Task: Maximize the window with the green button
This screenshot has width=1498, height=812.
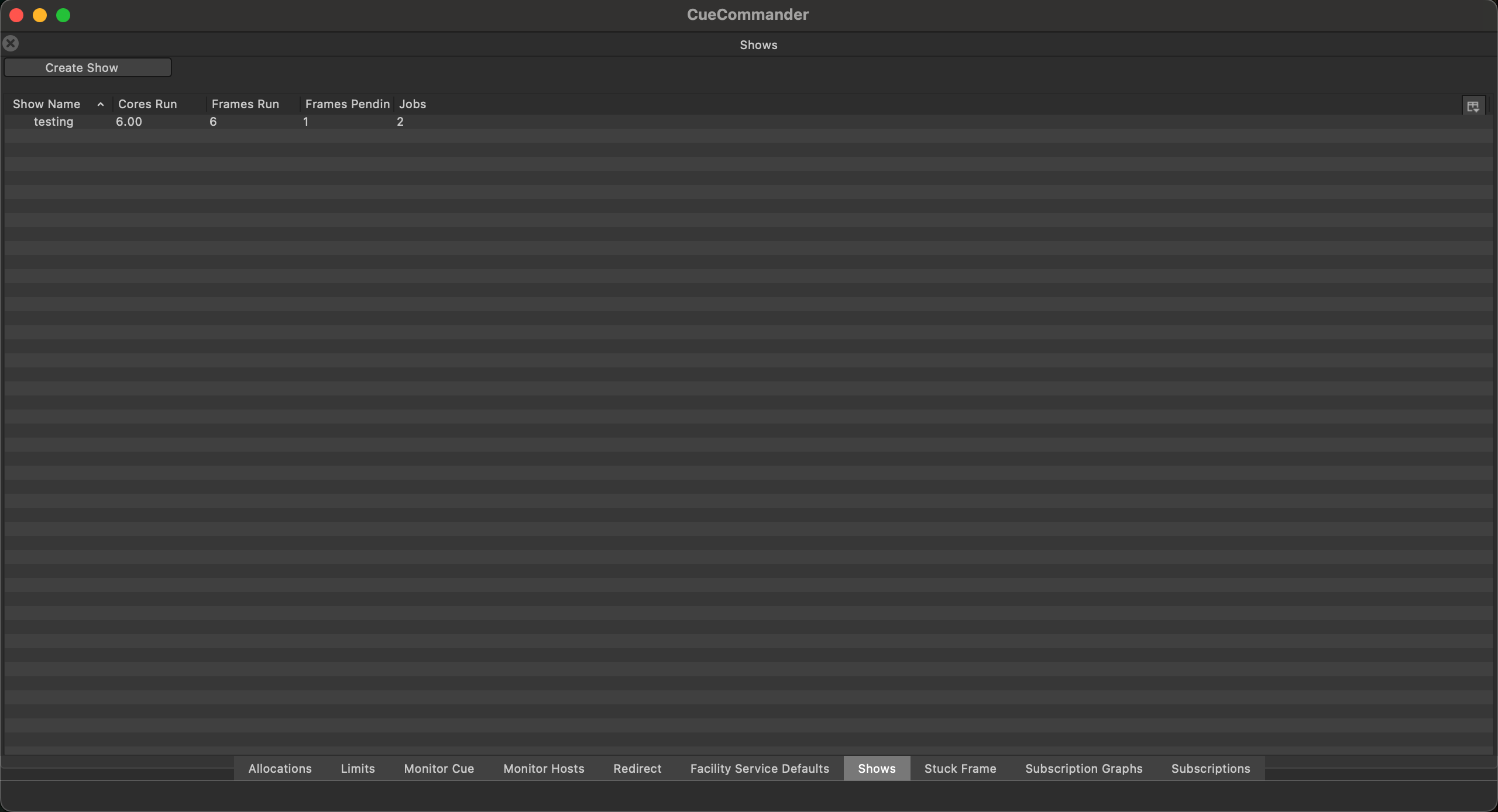Action: pyautogui.click(x=63, y=15)
